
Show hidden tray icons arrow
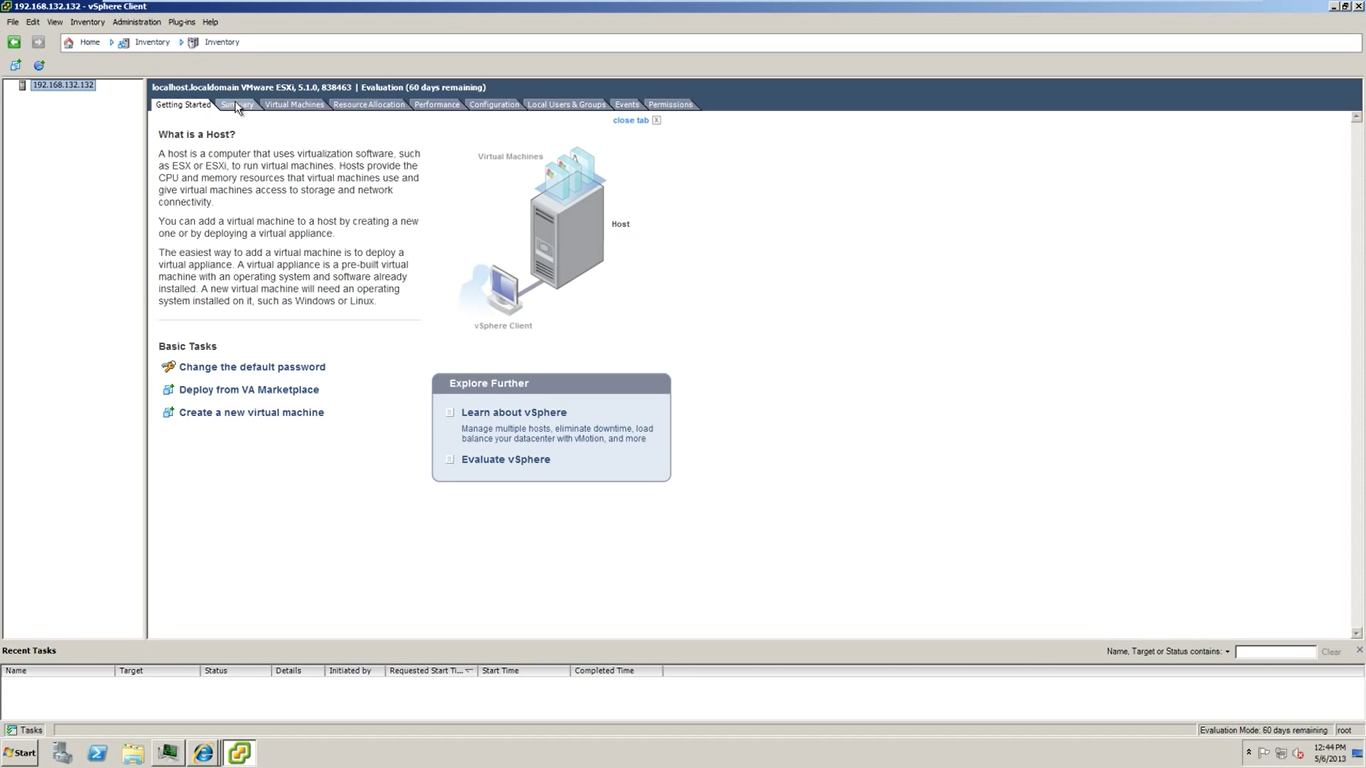pyautogui.click(x=1248, y=752)
